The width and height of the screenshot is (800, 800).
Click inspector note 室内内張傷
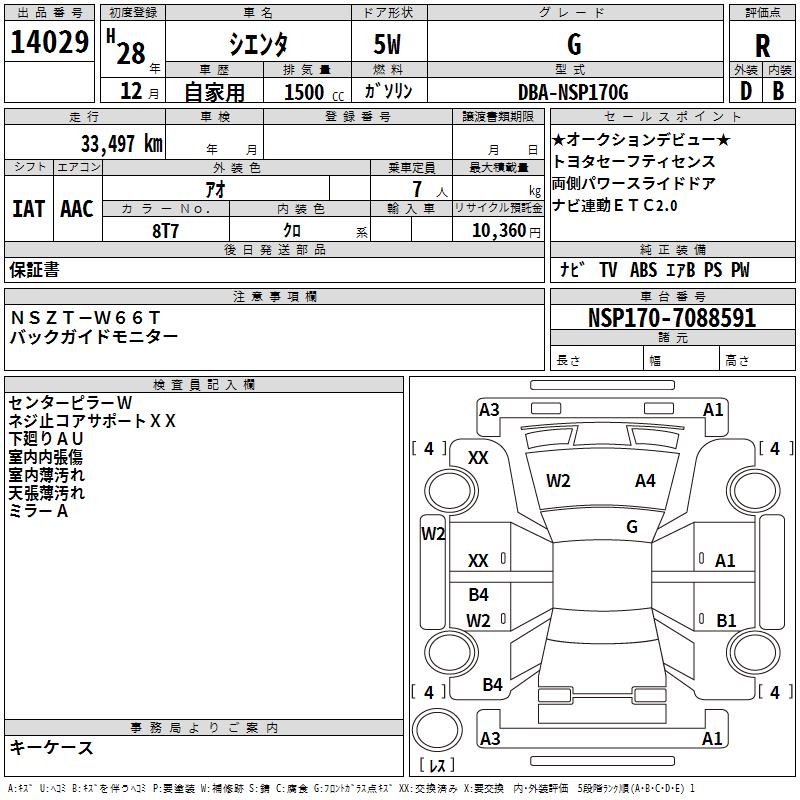[x=45, y=457]
